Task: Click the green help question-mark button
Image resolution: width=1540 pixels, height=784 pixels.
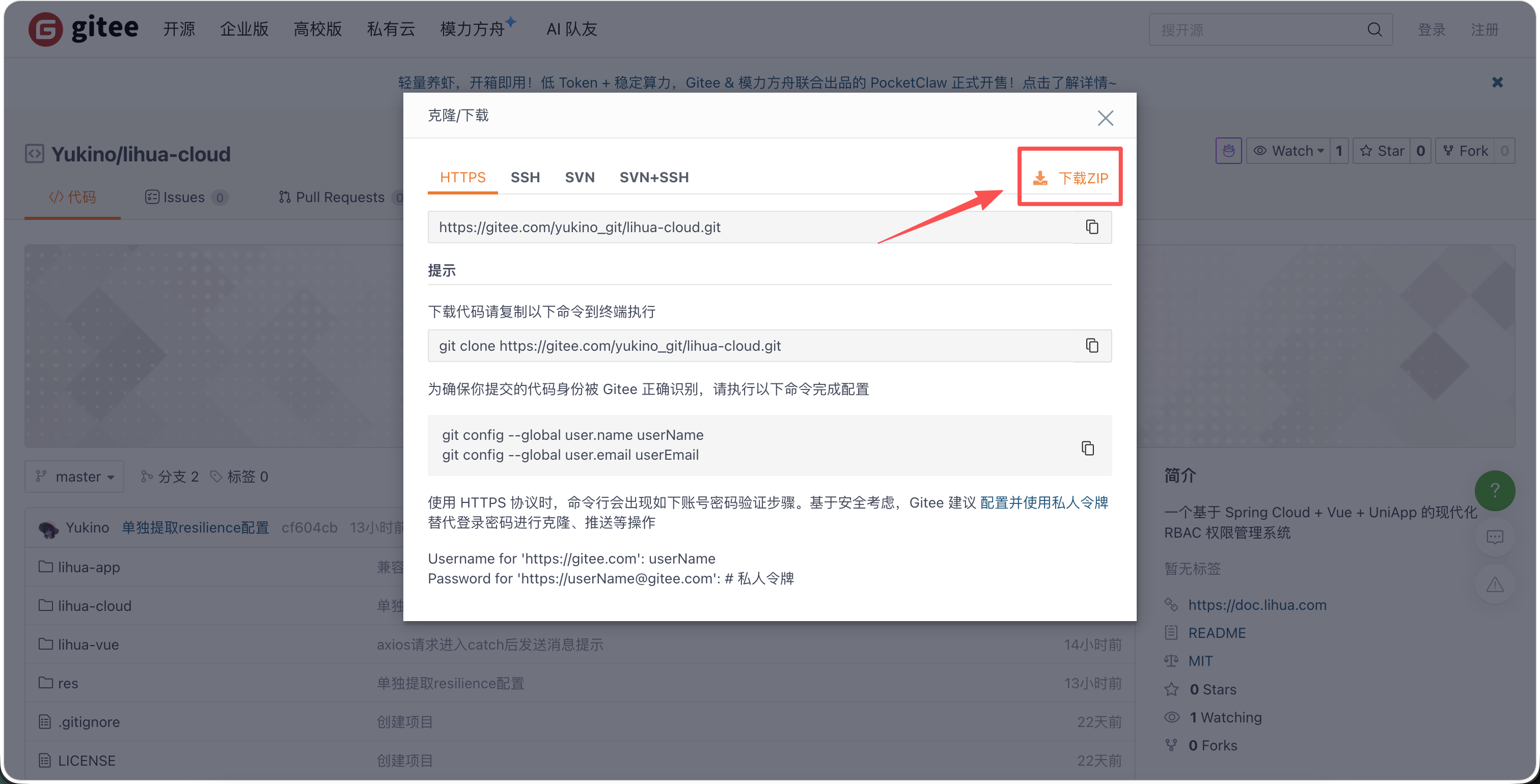Action: tap(1495, 491)
